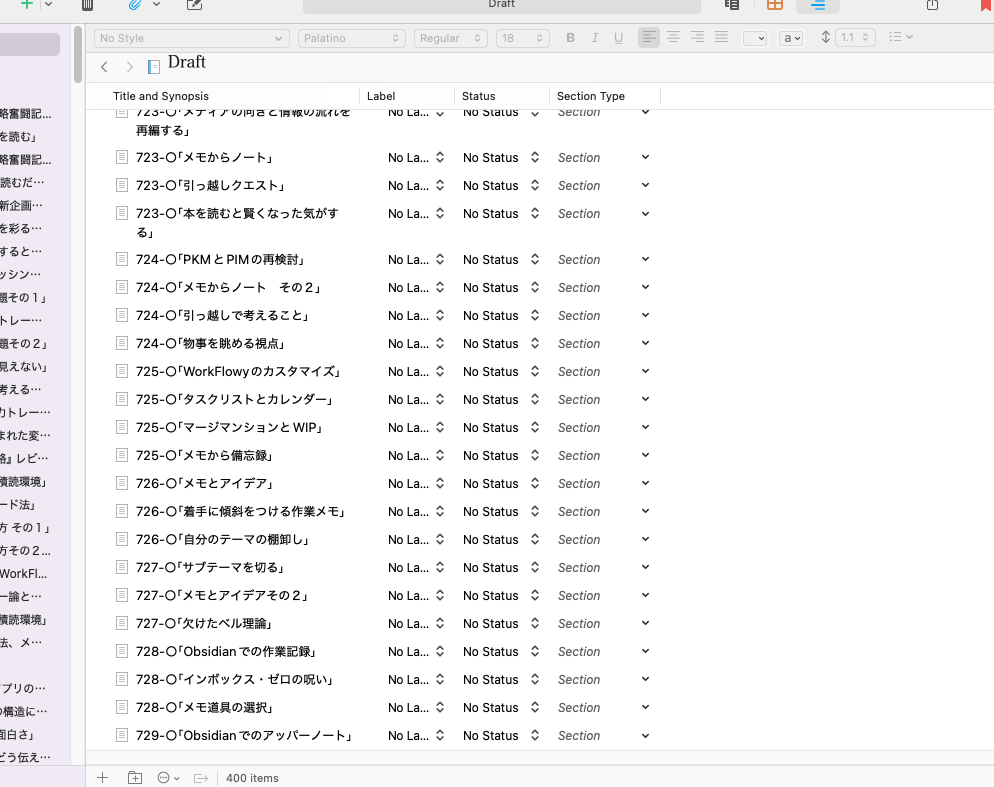Screen dimensions: 994x787
Task: Click the Draft quick search field
Action: [501, 5]
